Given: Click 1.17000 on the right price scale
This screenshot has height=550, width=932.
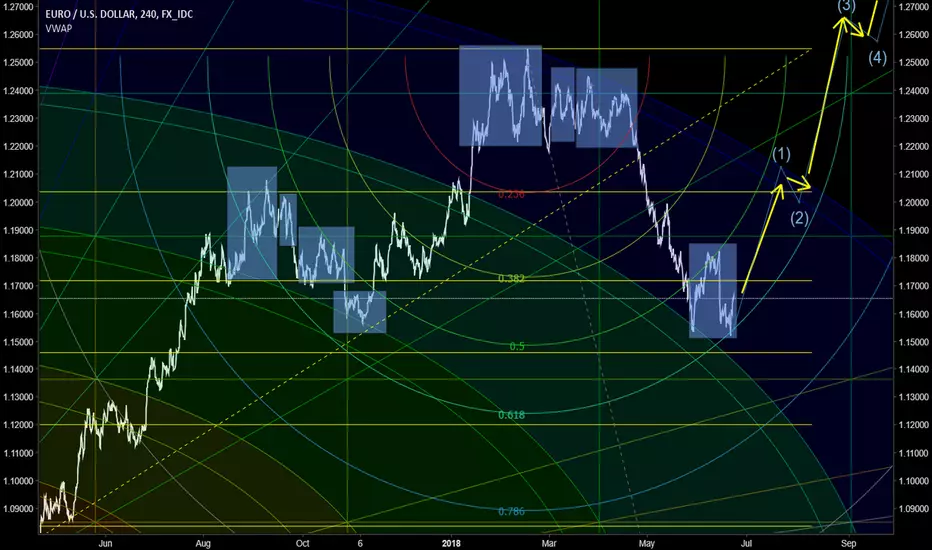Looking at the screenshot, I should (914, 286).
